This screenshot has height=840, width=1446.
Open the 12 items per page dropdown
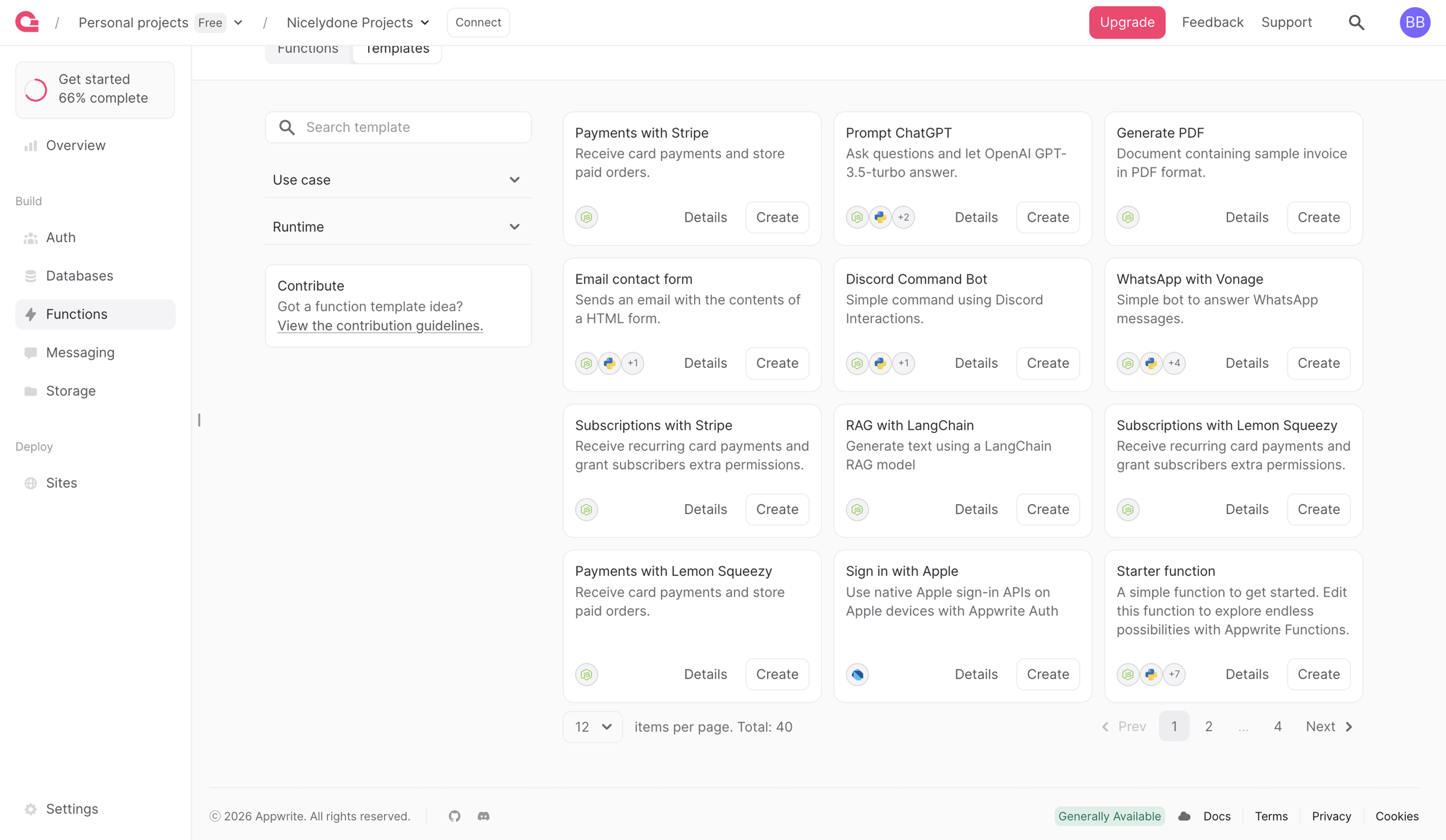pos(592,727)
